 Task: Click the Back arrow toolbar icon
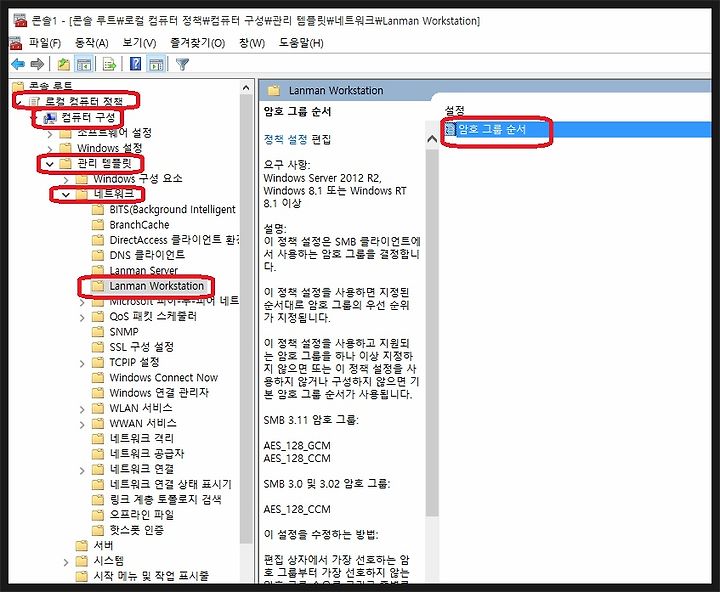tap(18, 64)
